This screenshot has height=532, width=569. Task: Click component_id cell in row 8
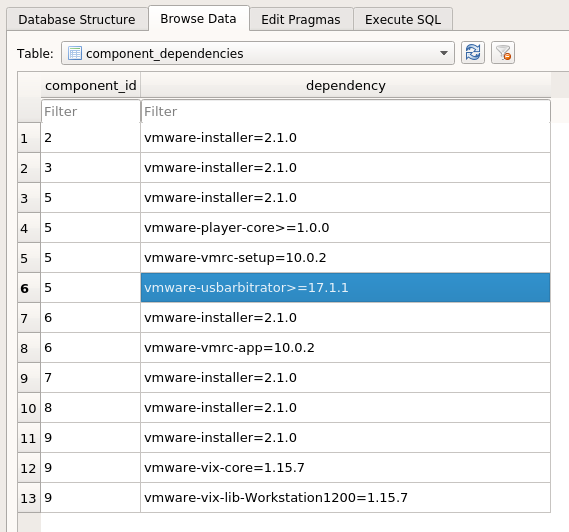pyautogui.click(x=91, y=348)
